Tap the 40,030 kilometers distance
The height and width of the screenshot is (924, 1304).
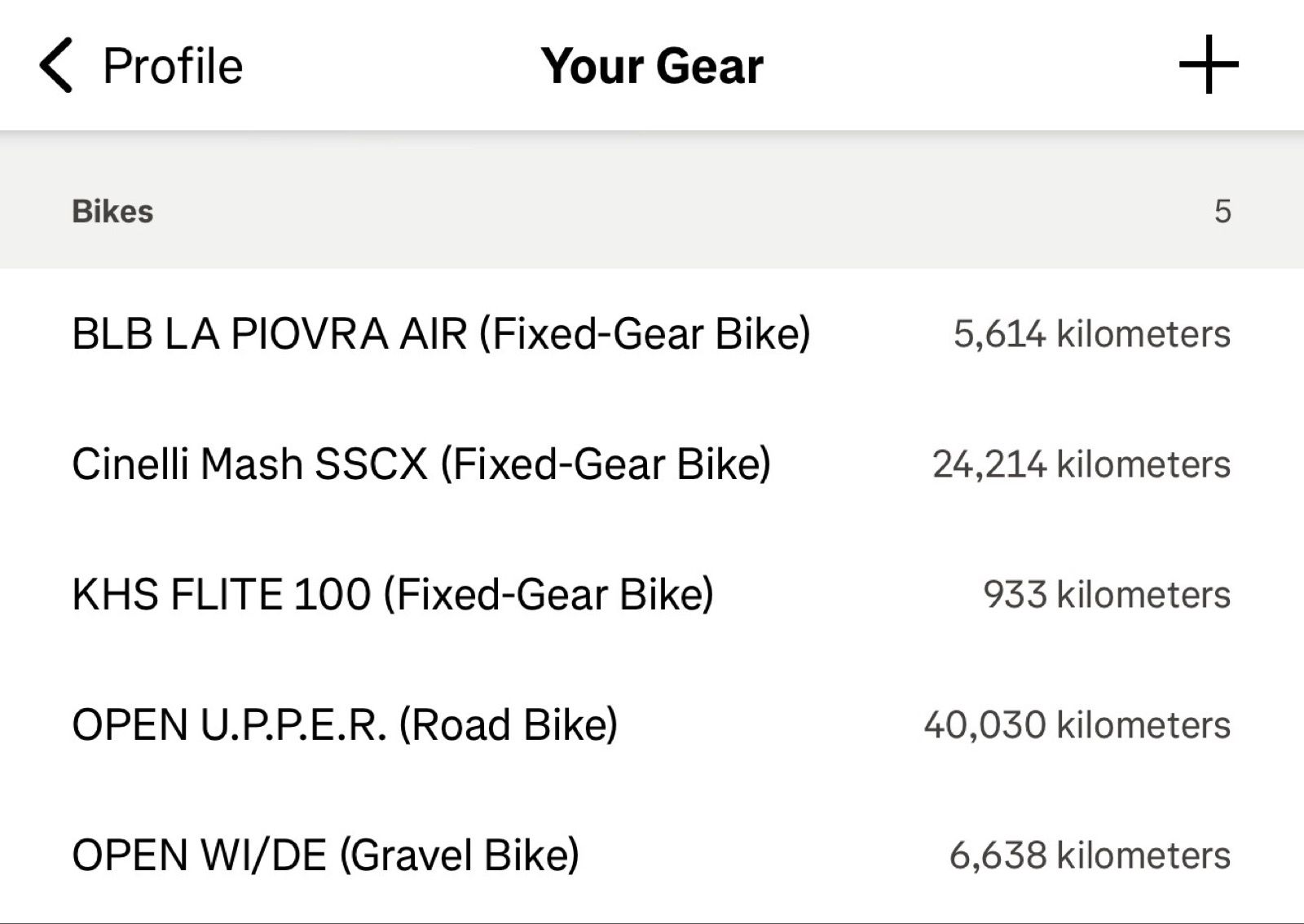tap(1077, 725)
